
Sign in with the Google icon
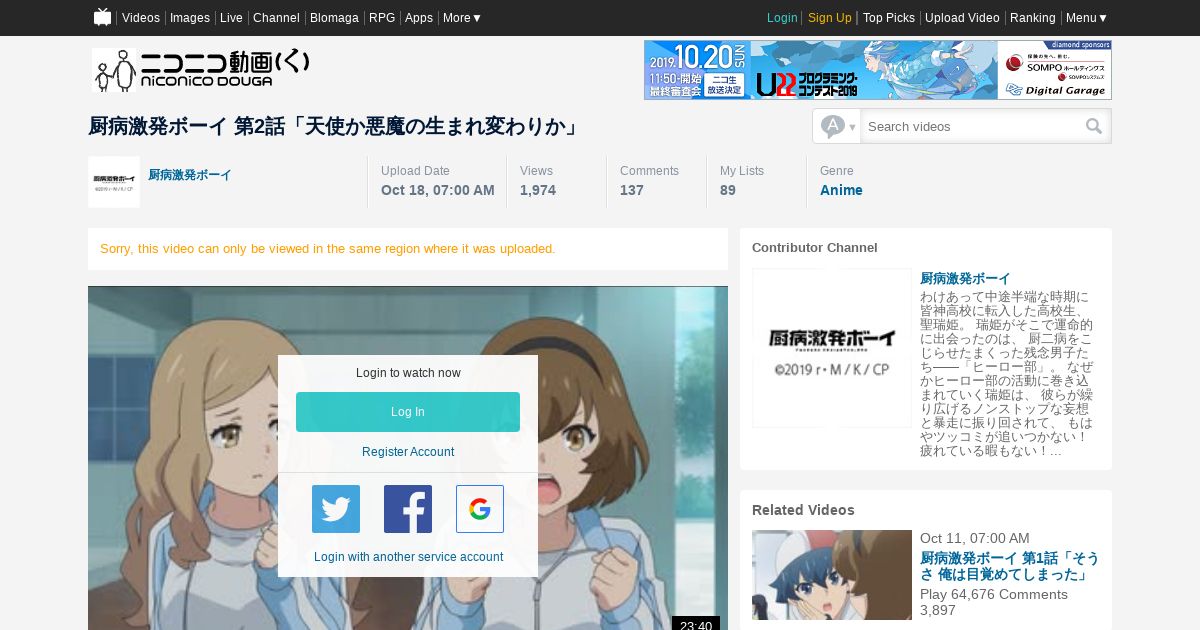480,509
